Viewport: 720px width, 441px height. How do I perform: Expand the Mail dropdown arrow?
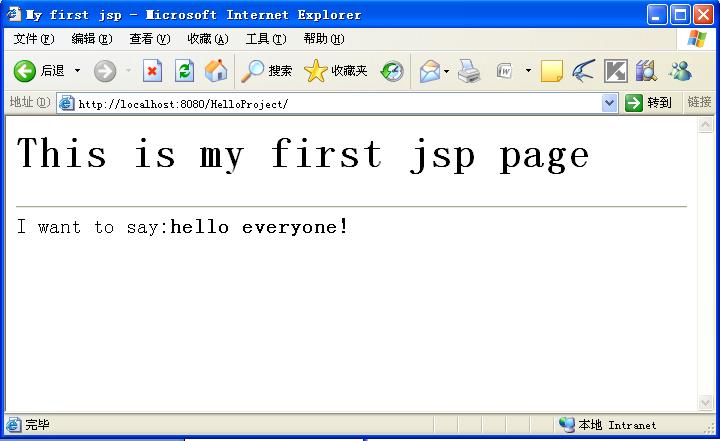(446, 71)
